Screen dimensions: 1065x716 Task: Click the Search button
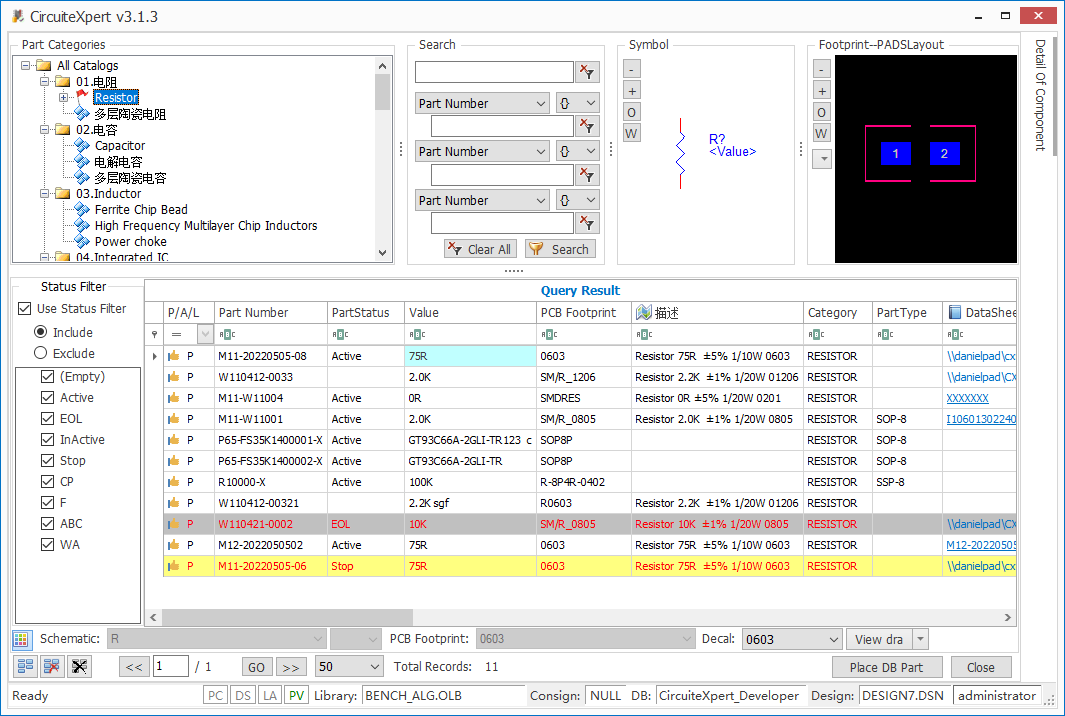561,249
